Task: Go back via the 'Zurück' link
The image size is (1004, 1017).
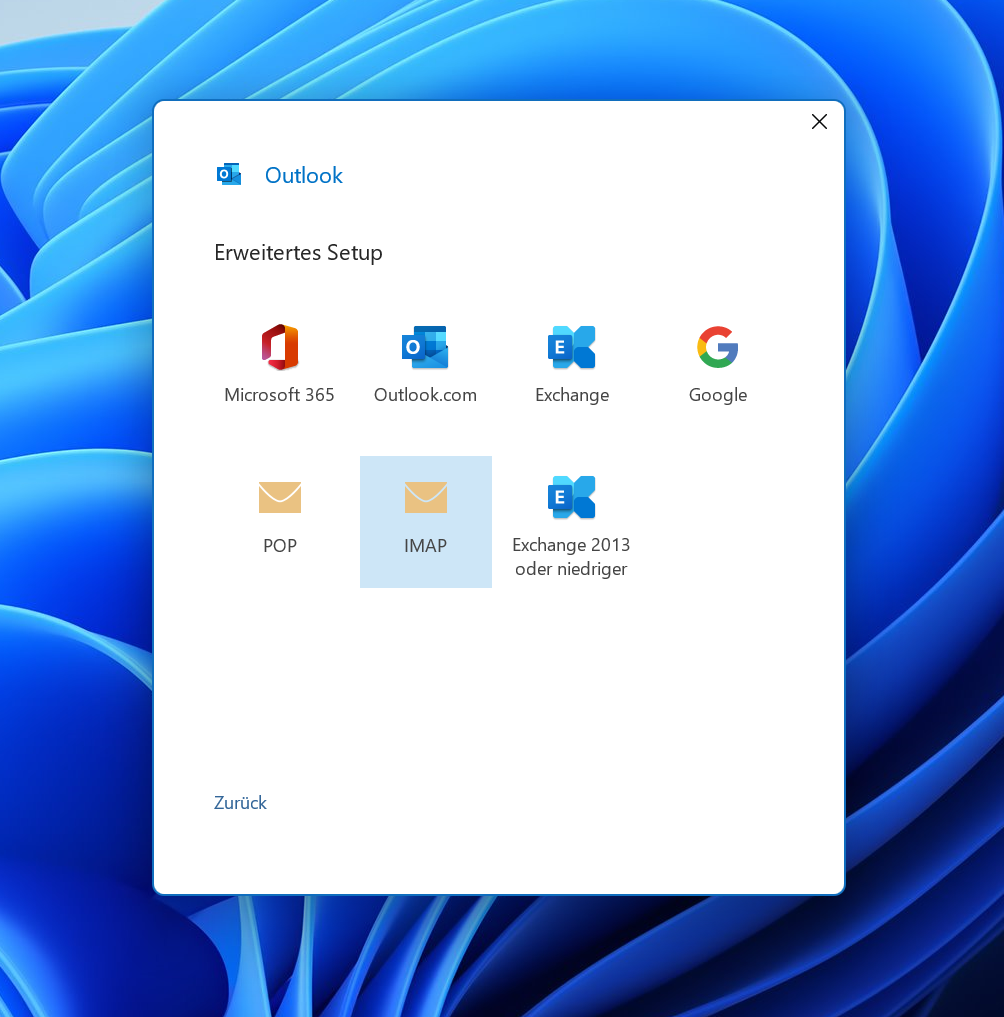Action: coord(240,803)
